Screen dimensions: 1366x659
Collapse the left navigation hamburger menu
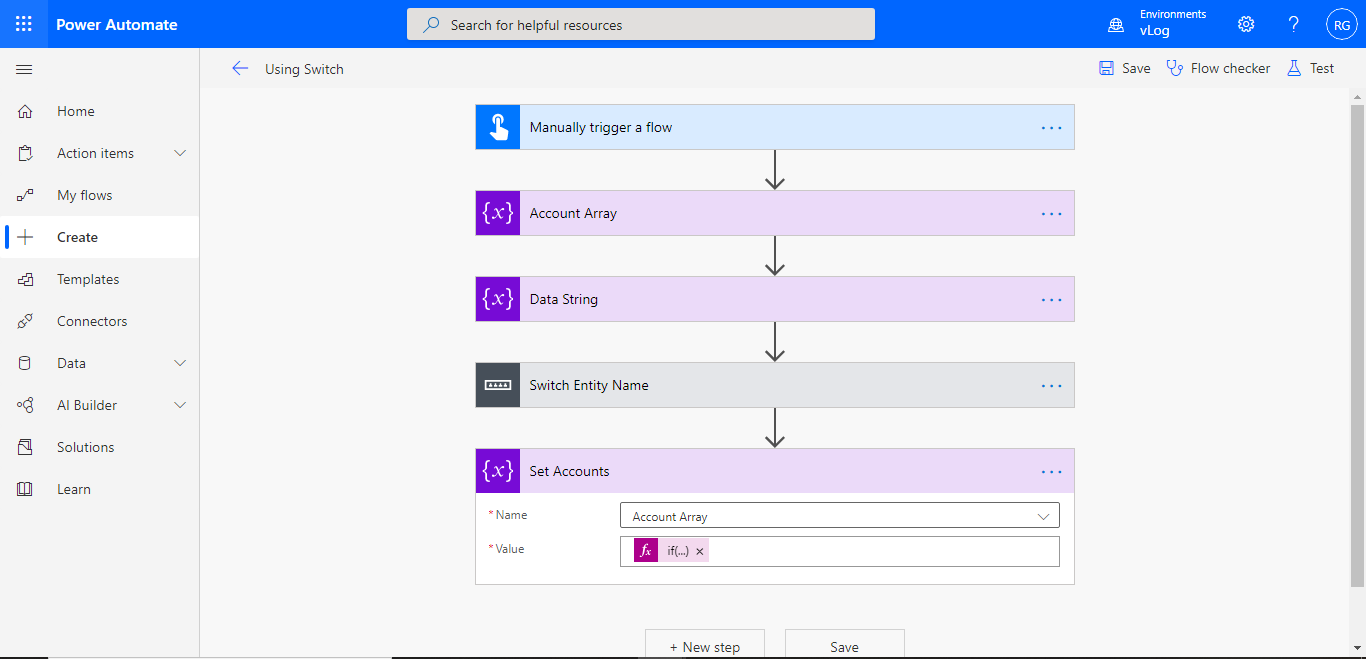25,69
